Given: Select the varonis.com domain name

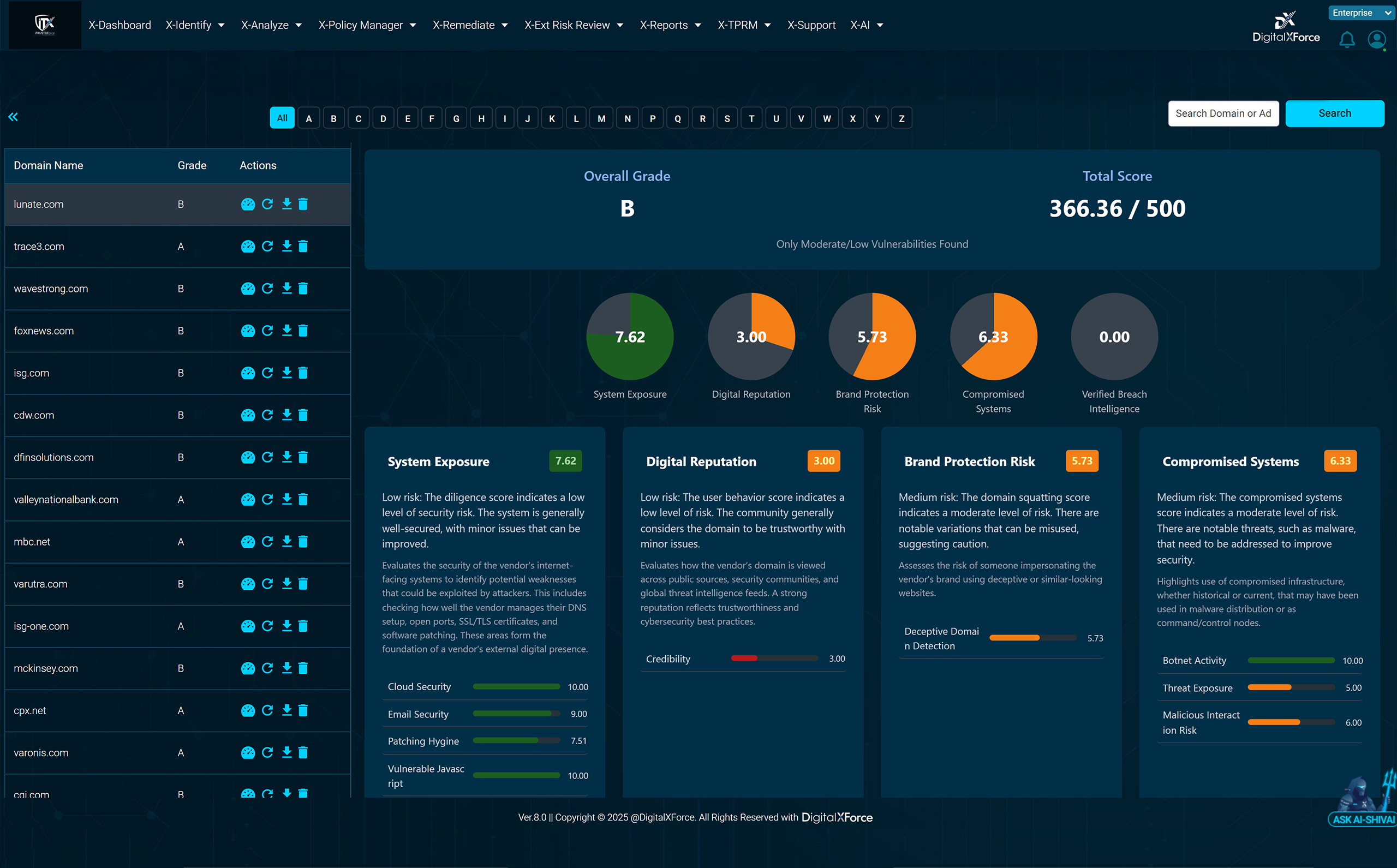Looking at the screenshot, I should tap(41, 752).
